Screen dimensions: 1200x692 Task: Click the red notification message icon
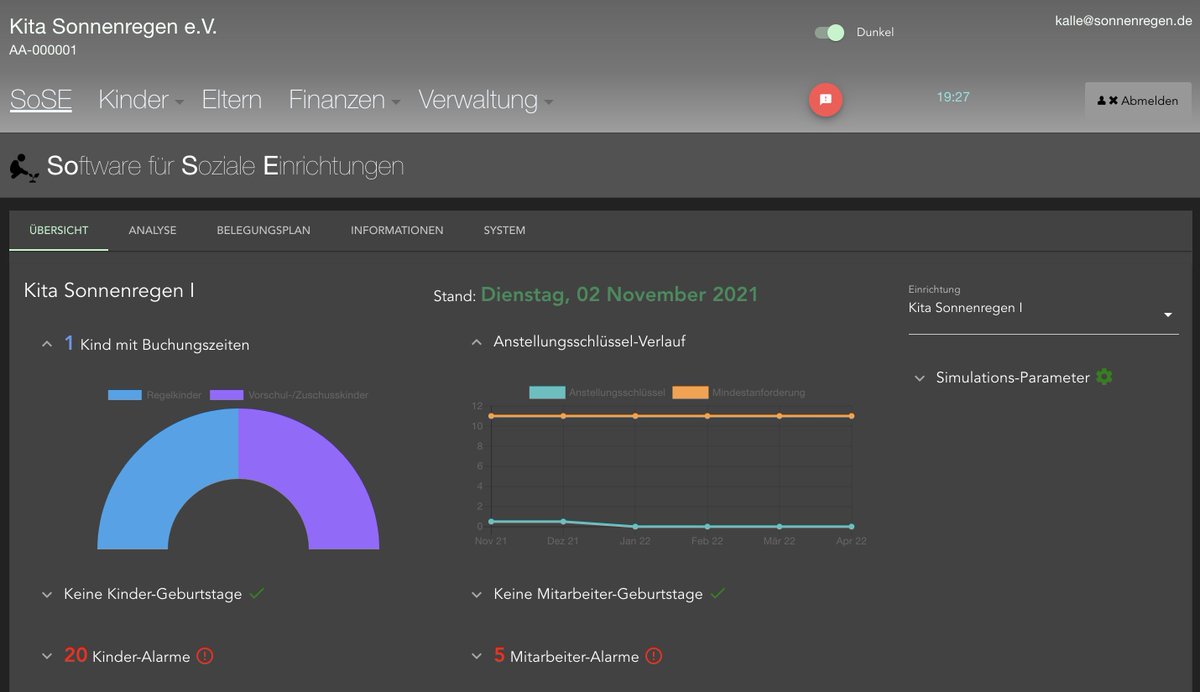(826, 99)
